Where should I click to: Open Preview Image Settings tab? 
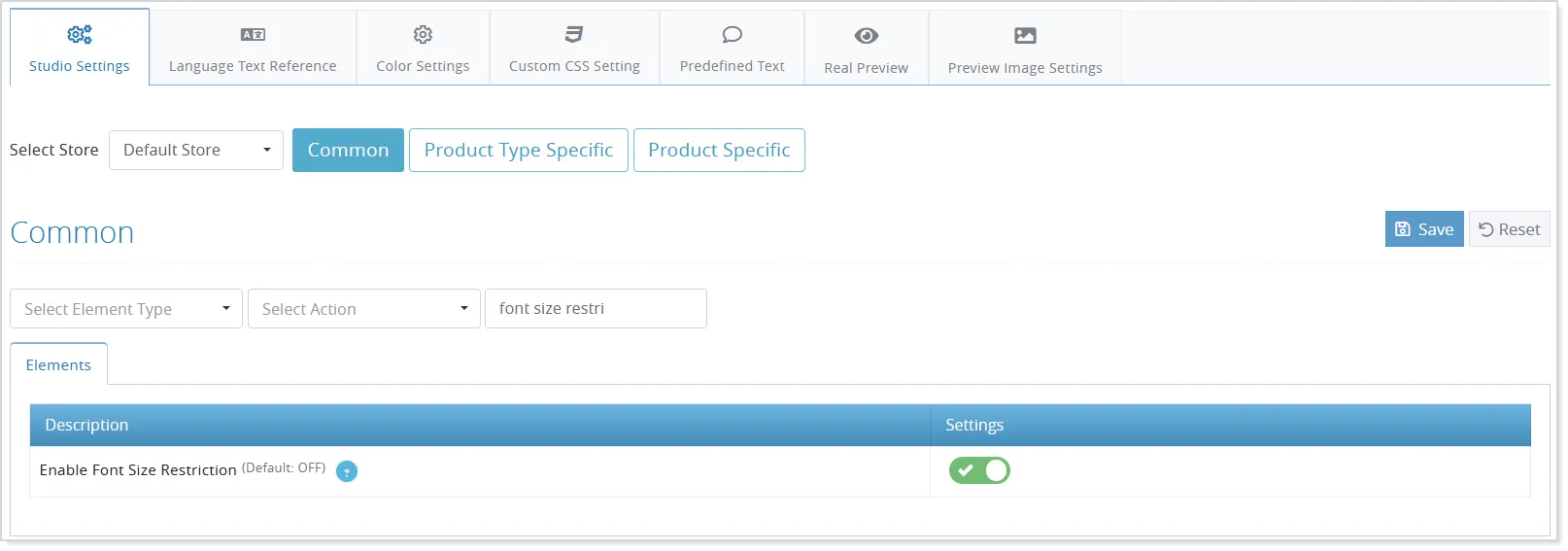coord(1025,48)
